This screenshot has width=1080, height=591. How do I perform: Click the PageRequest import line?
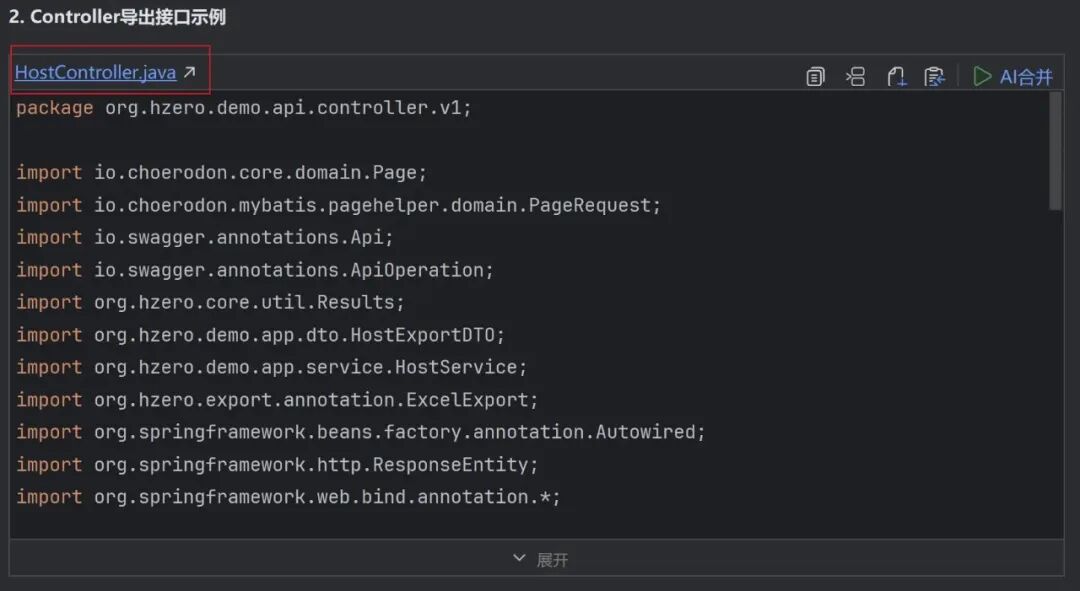[x=338, y=205]
